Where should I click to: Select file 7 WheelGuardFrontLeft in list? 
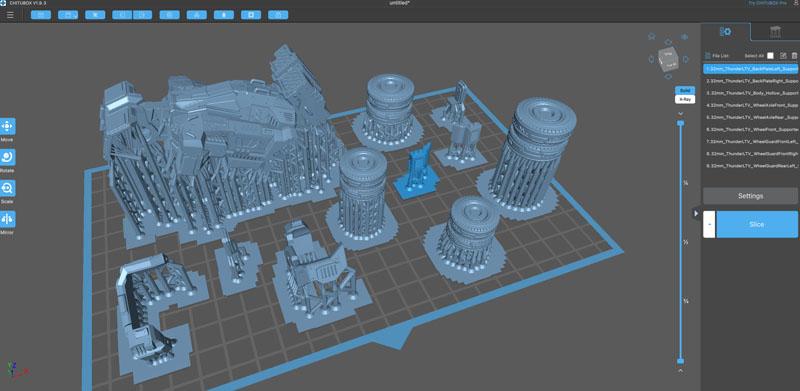[750, 141]
